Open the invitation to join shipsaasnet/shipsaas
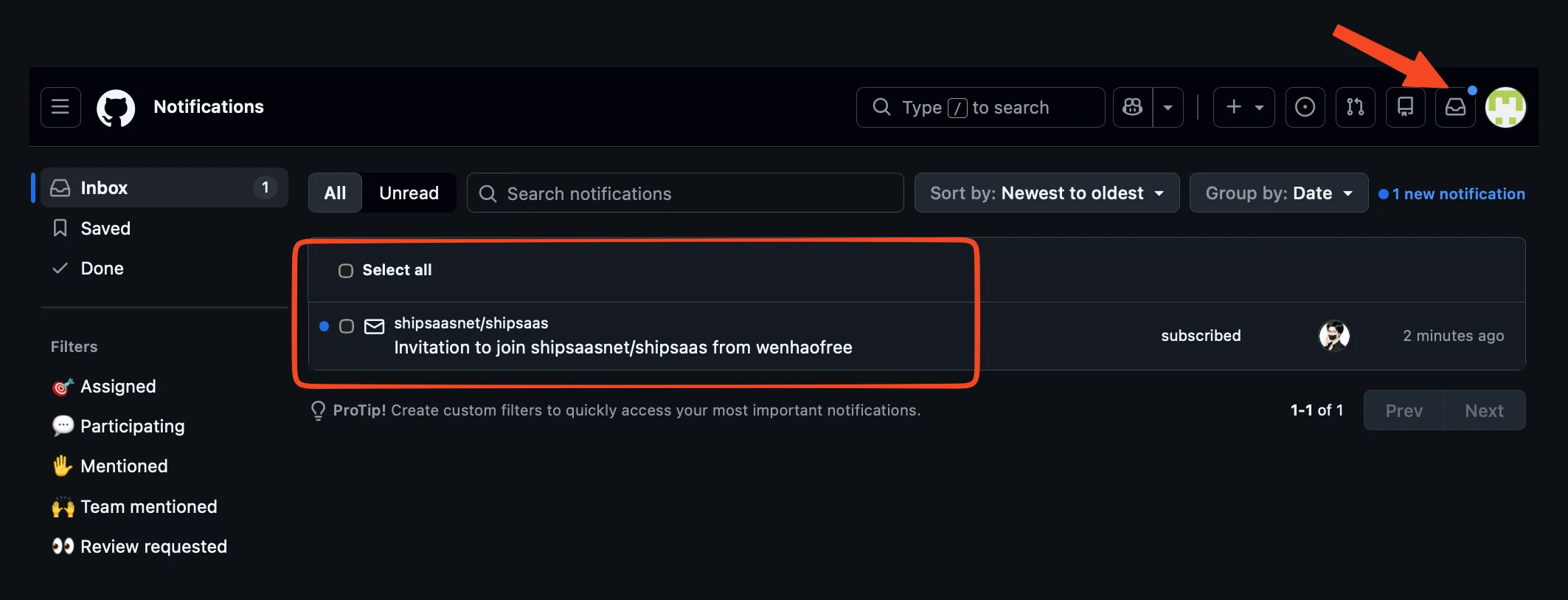The height and width of the screenshot is (600, 1568). point(623,348)
